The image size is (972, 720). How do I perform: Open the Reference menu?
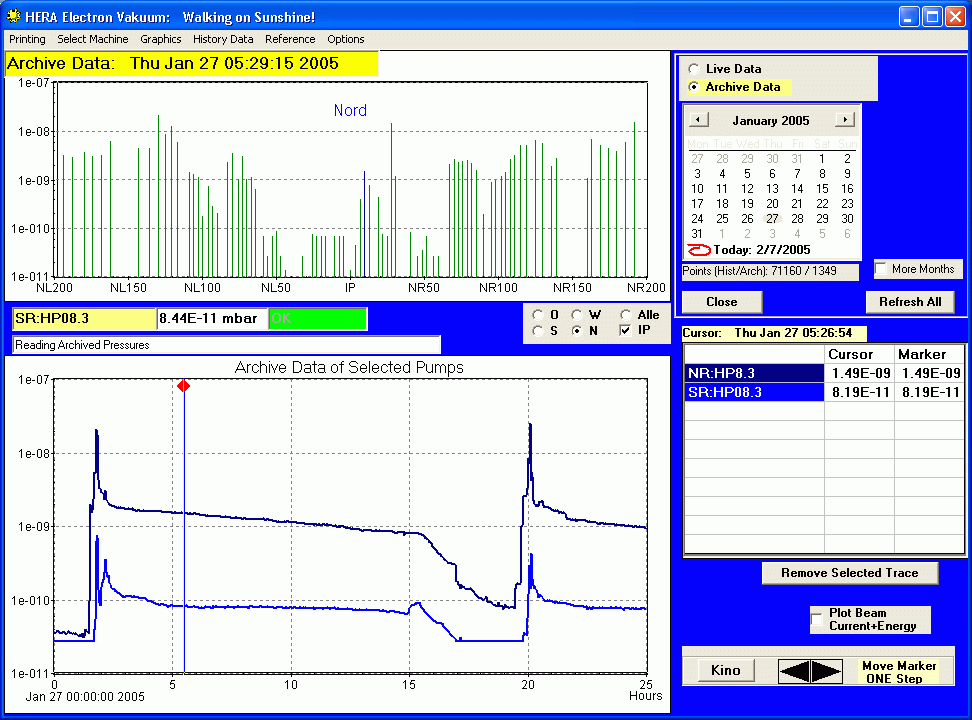pyautogui.click(x=290, y=39)
